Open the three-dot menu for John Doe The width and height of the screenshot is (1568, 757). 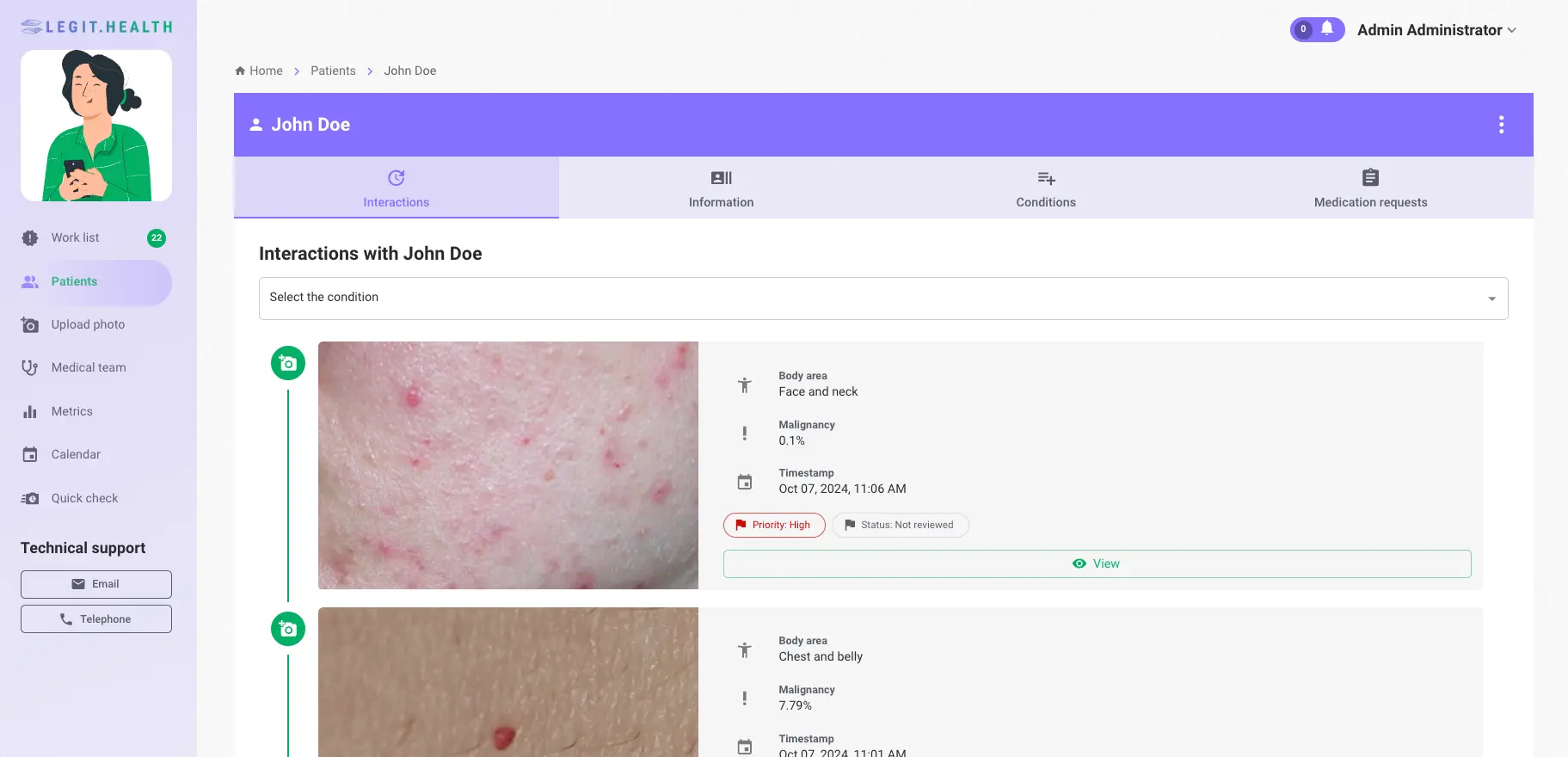tap(1501, 125)
